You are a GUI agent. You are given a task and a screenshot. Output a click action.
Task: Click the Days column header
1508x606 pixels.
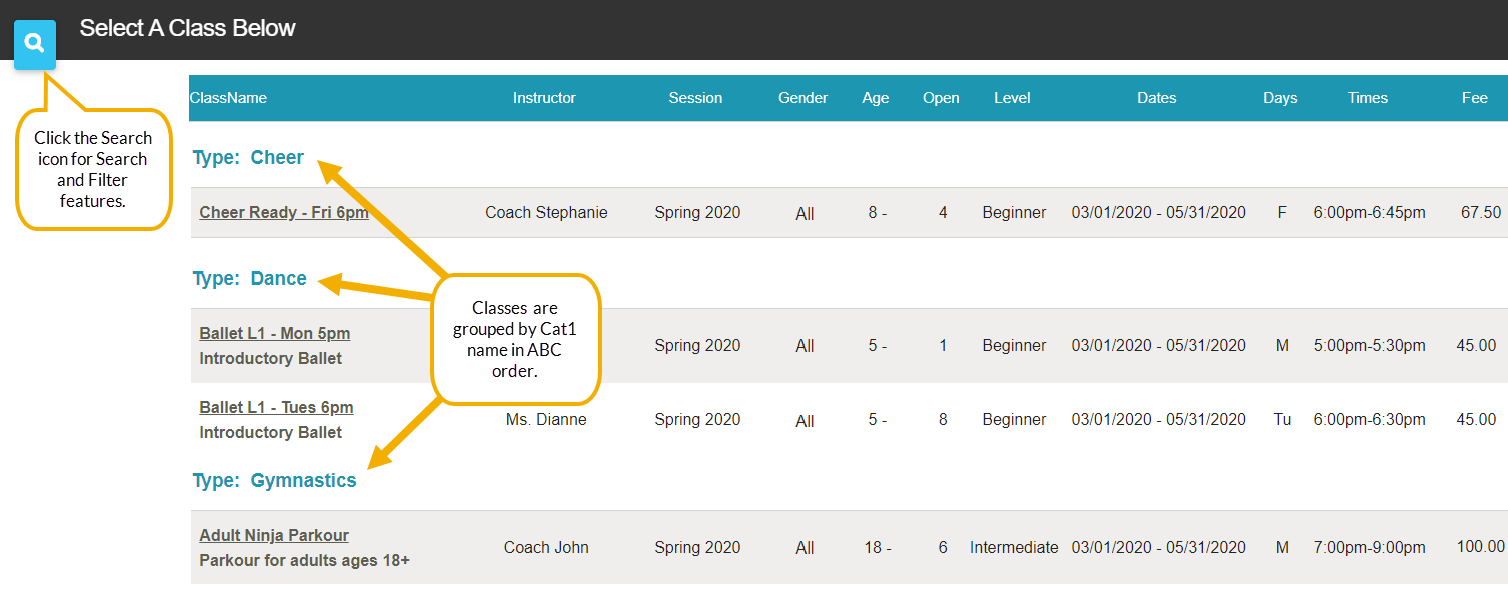click(x=1280, y=98)
